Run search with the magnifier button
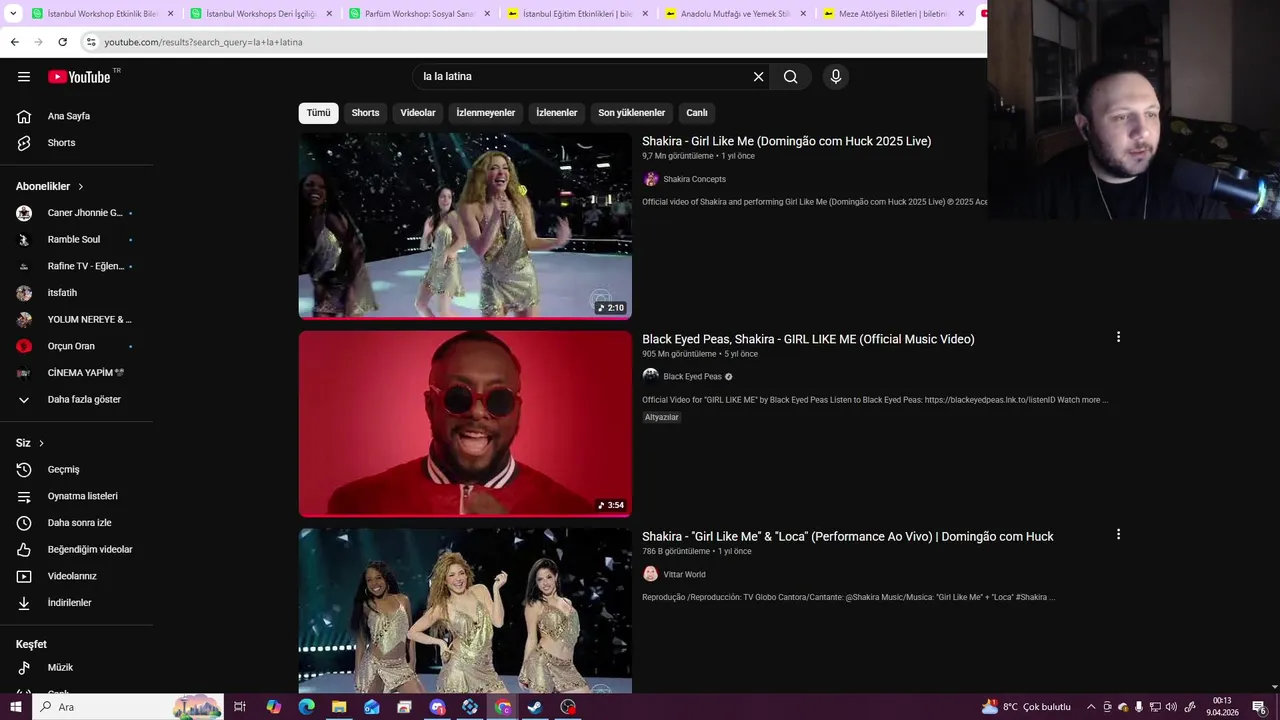 [790, 77]
